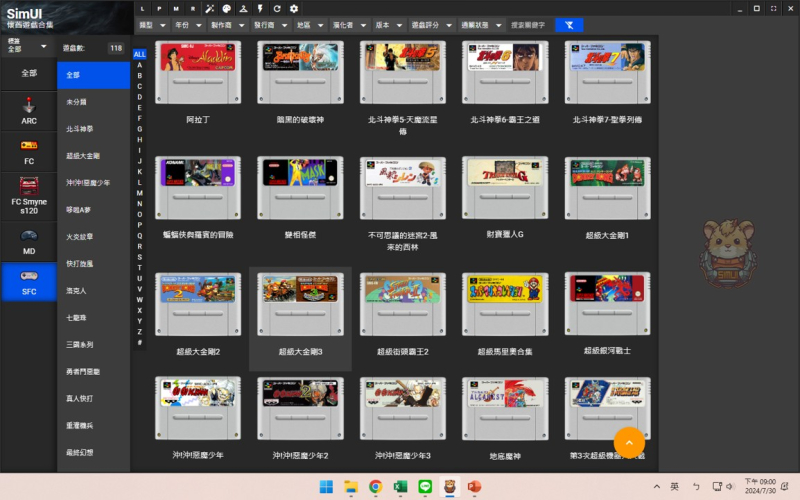Open LINE from the taskbar
Viewport: 800px width, 500px height.
point(425,487)
